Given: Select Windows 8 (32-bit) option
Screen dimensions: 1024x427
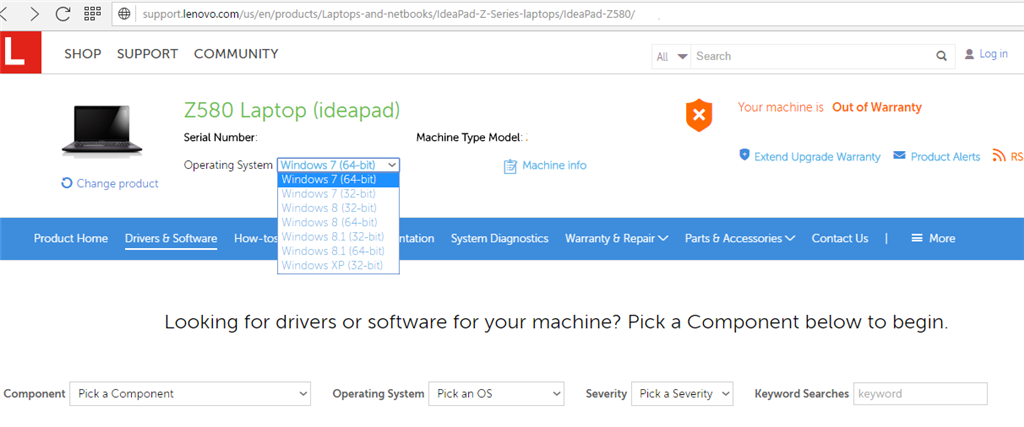Looking at the screenshot, I should coord(338,208).
